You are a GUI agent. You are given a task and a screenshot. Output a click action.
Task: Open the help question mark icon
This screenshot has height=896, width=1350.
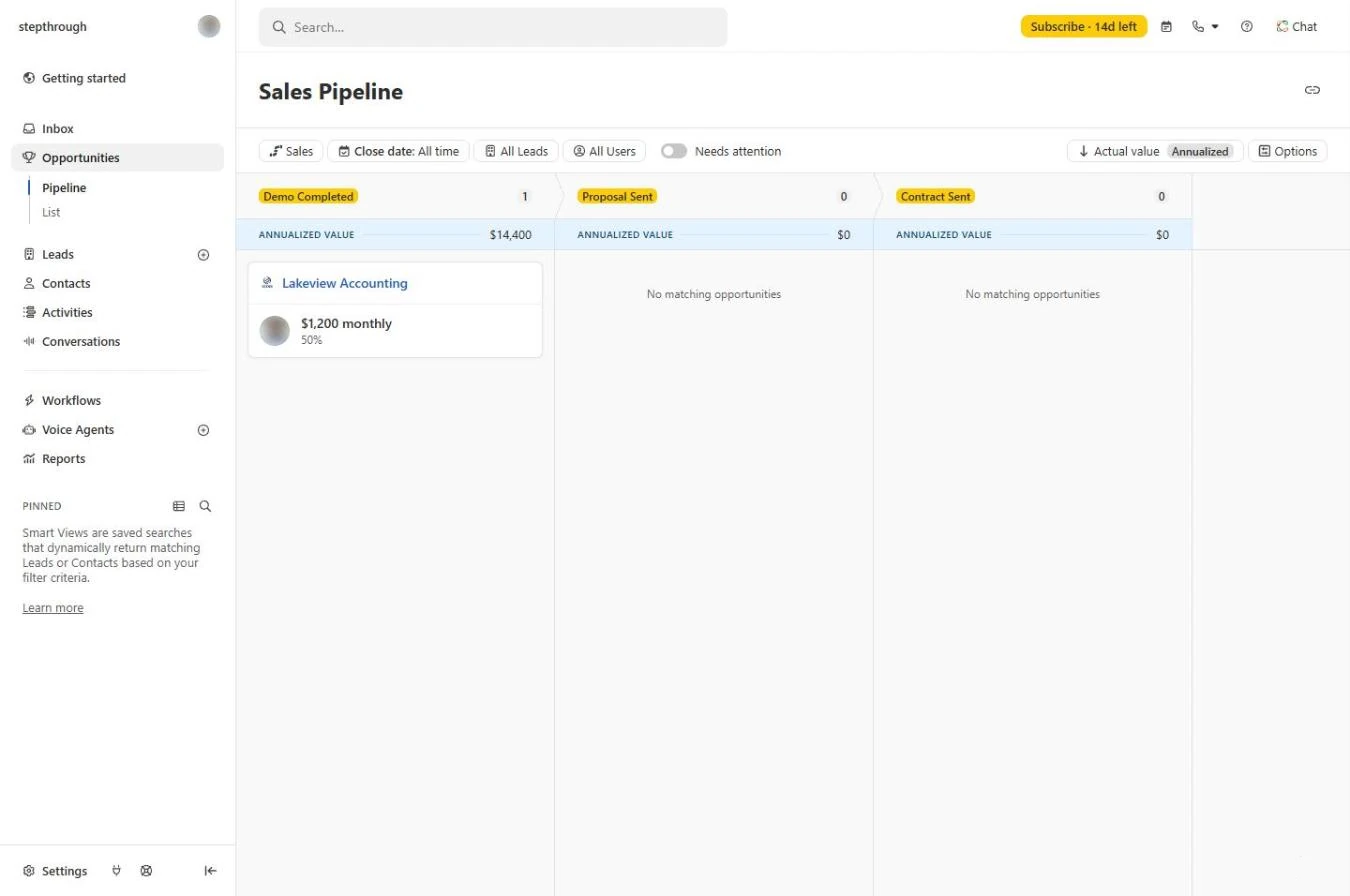click(x=1246, y=27)
